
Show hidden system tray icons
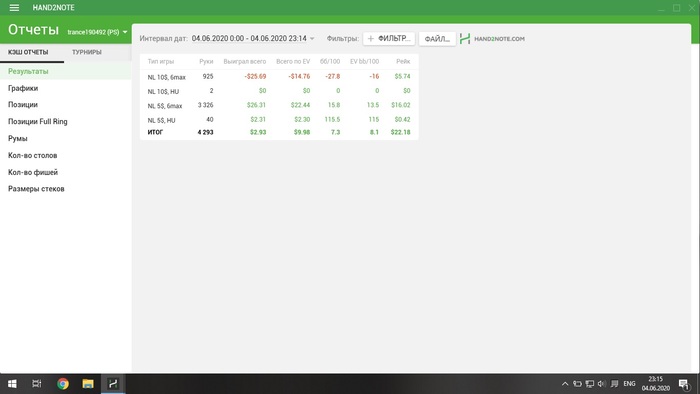(565, 384)
